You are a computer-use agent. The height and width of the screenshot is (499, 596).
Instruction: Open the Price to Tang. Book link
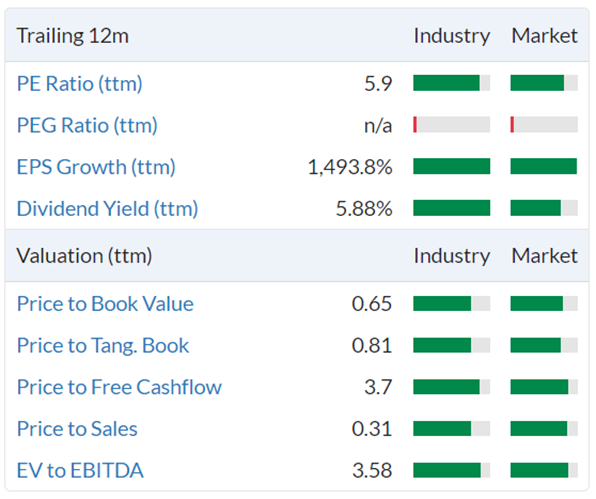103,346
